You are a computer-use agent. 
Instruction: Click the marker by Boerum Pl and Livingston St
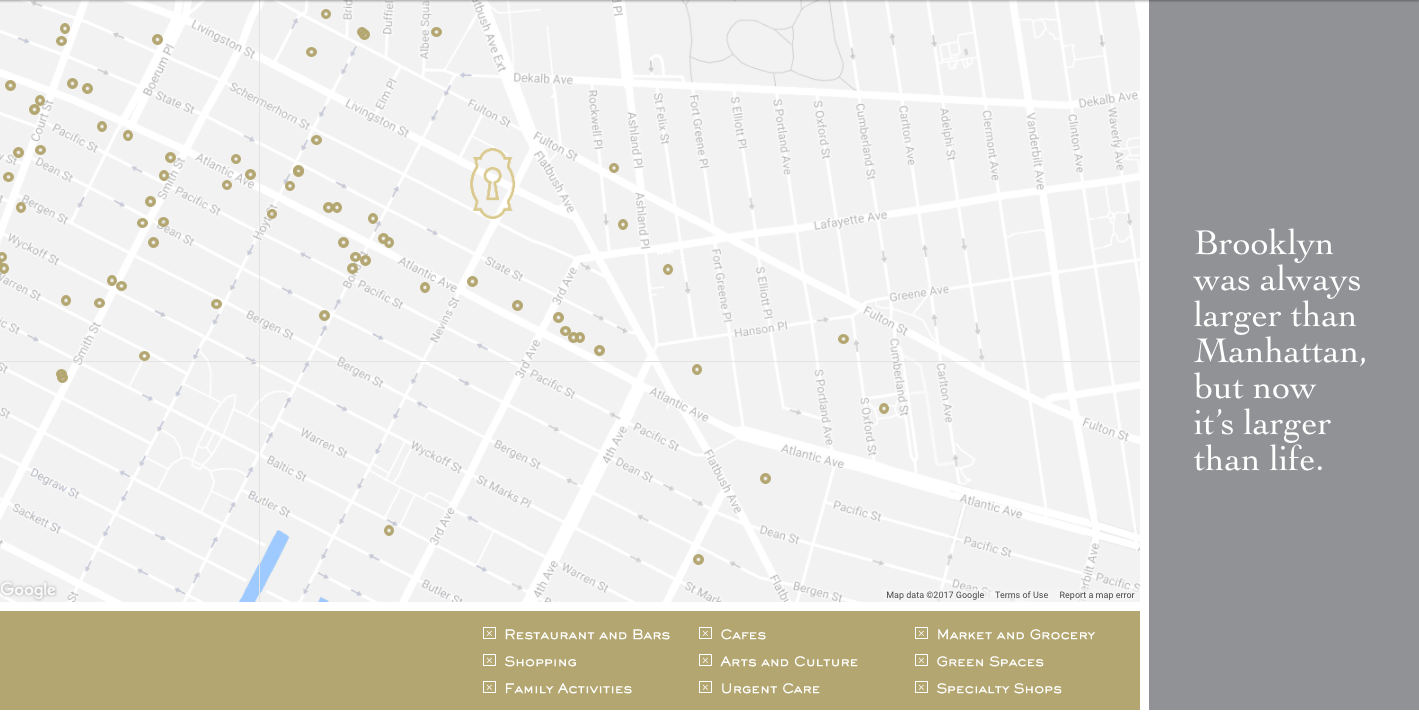coord(157,39)
